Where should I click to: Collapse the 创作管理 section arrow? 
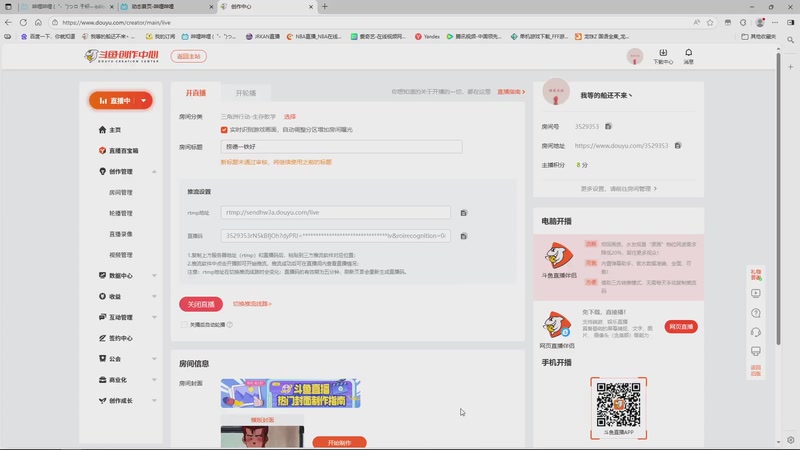click(154, 171)
